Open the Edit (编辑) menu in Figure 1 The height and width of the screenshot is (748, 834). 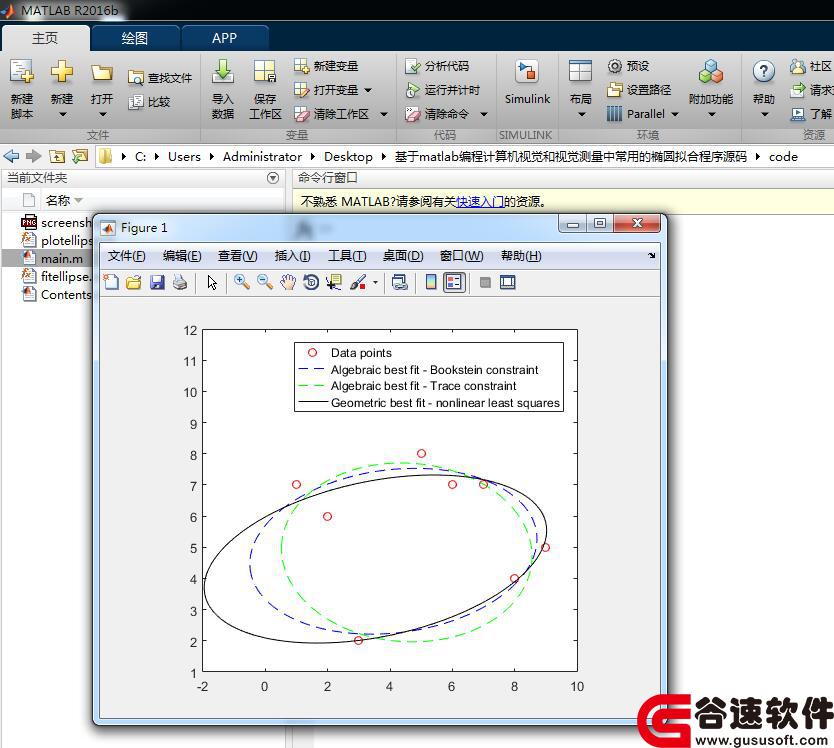(x=182, y=256)
